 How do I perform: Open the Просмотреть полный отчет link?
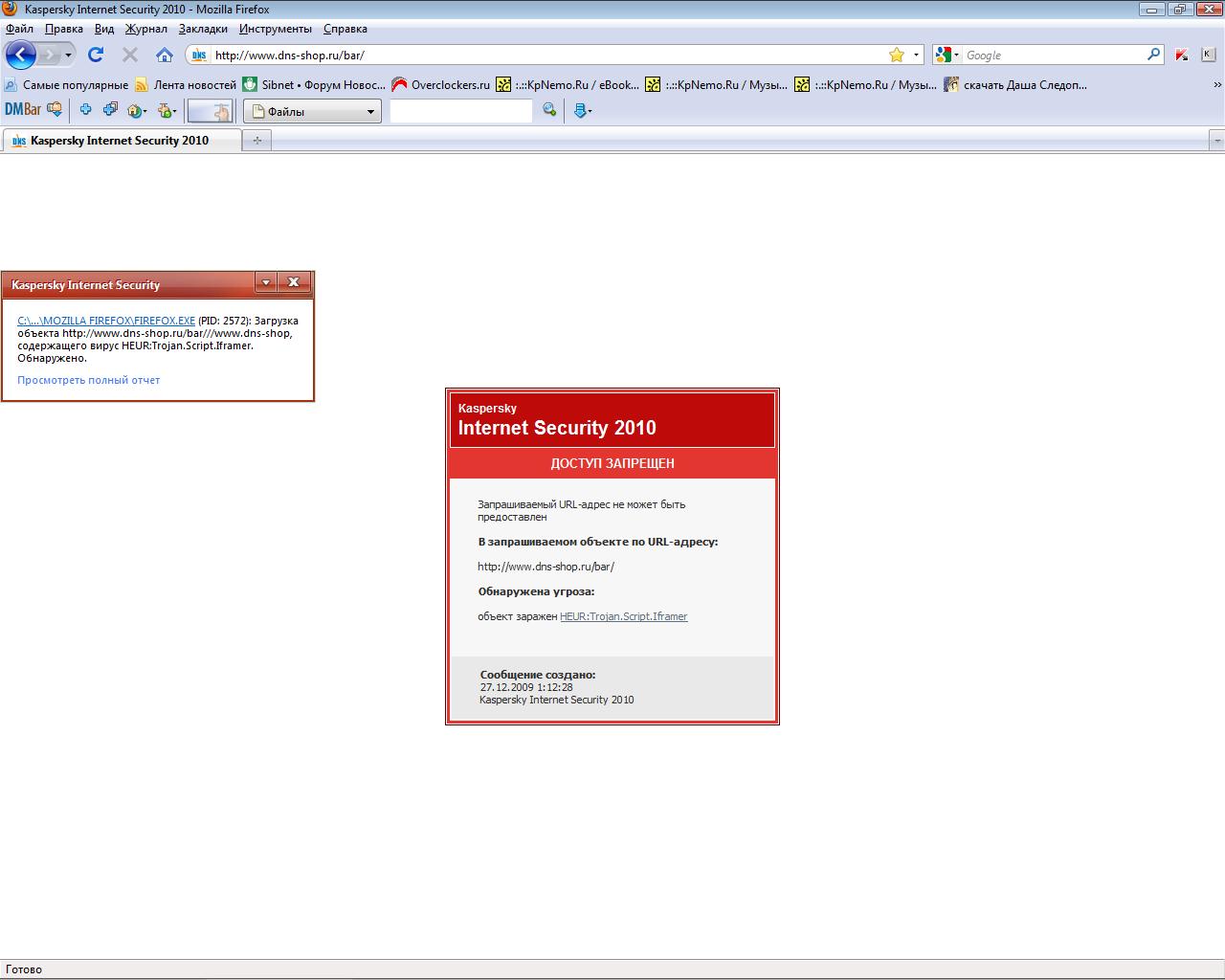click(x=88, y=380)
